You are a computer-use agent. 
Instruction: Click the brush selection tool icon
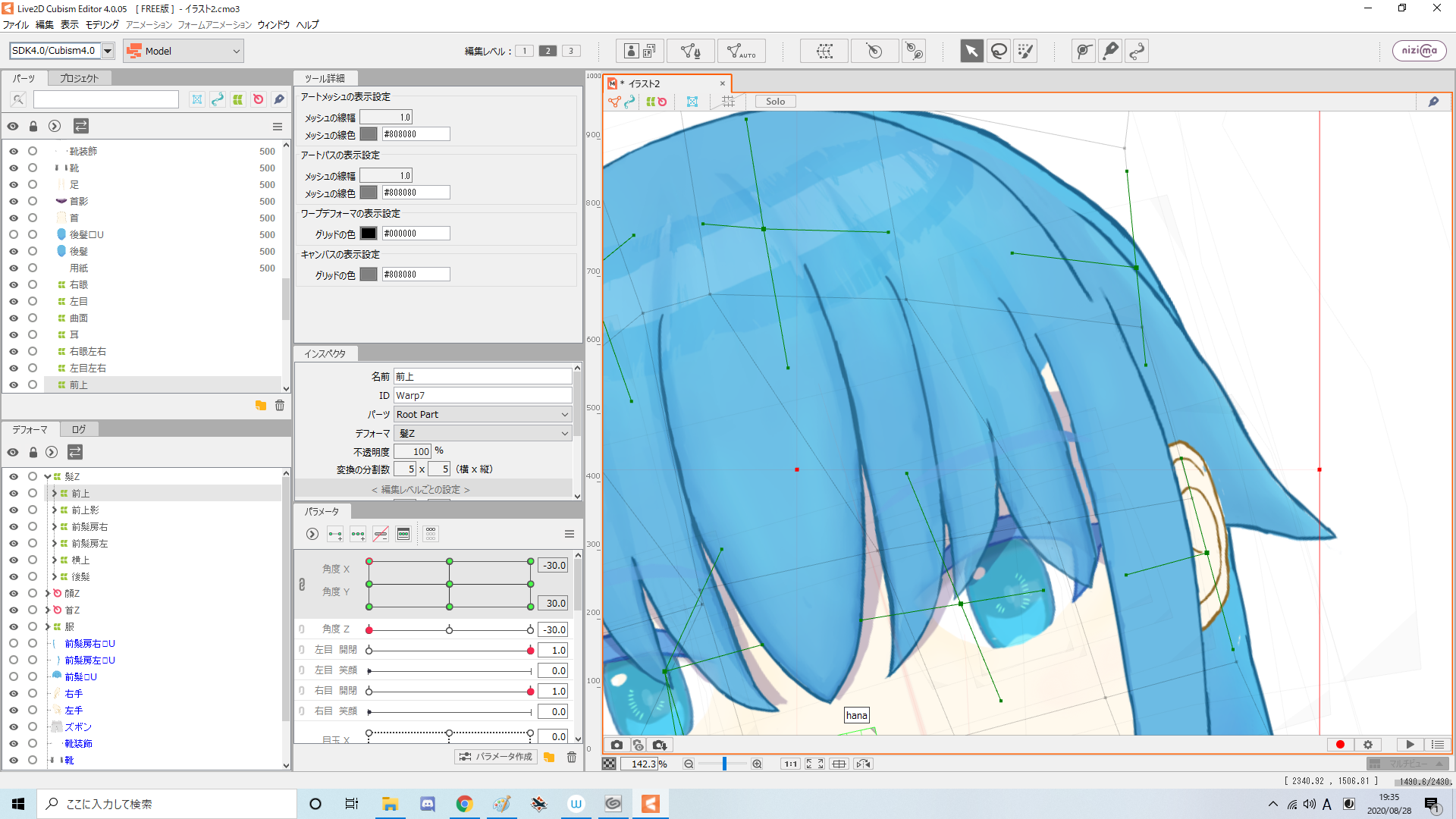1025,51
